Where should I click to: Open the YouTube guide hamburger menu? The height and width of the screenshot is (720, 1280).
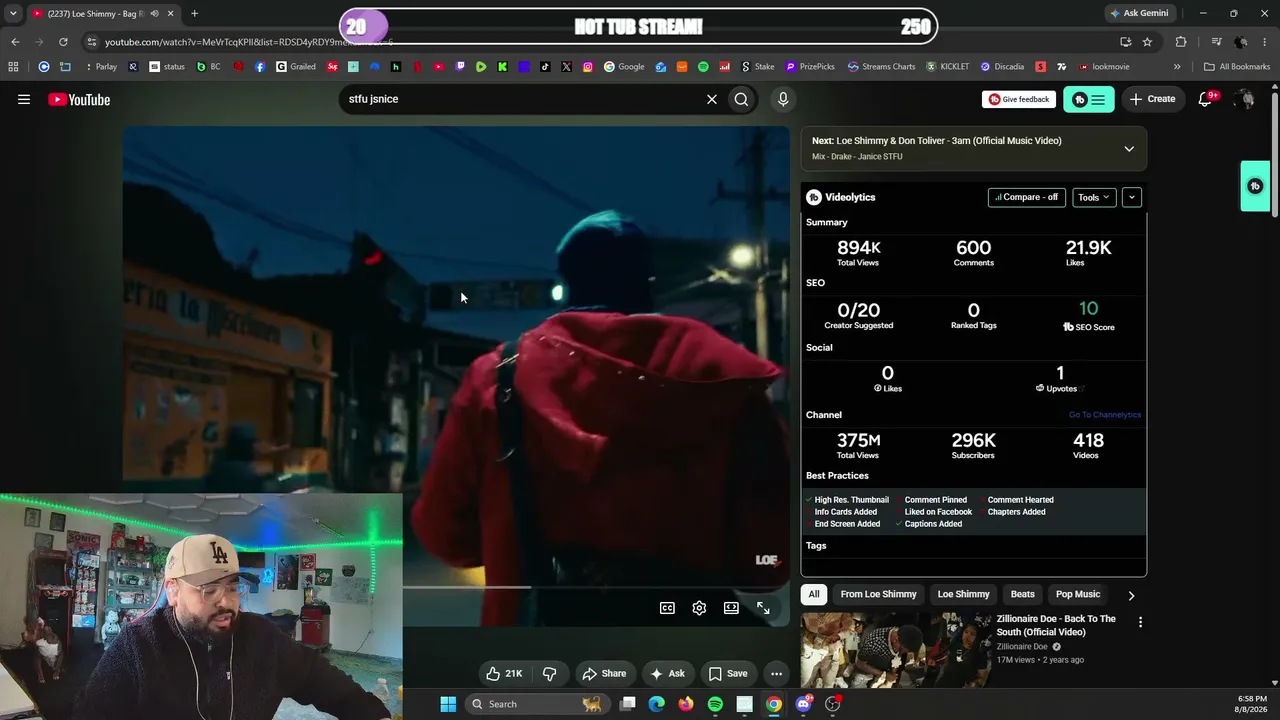click(x=24, y=99)
